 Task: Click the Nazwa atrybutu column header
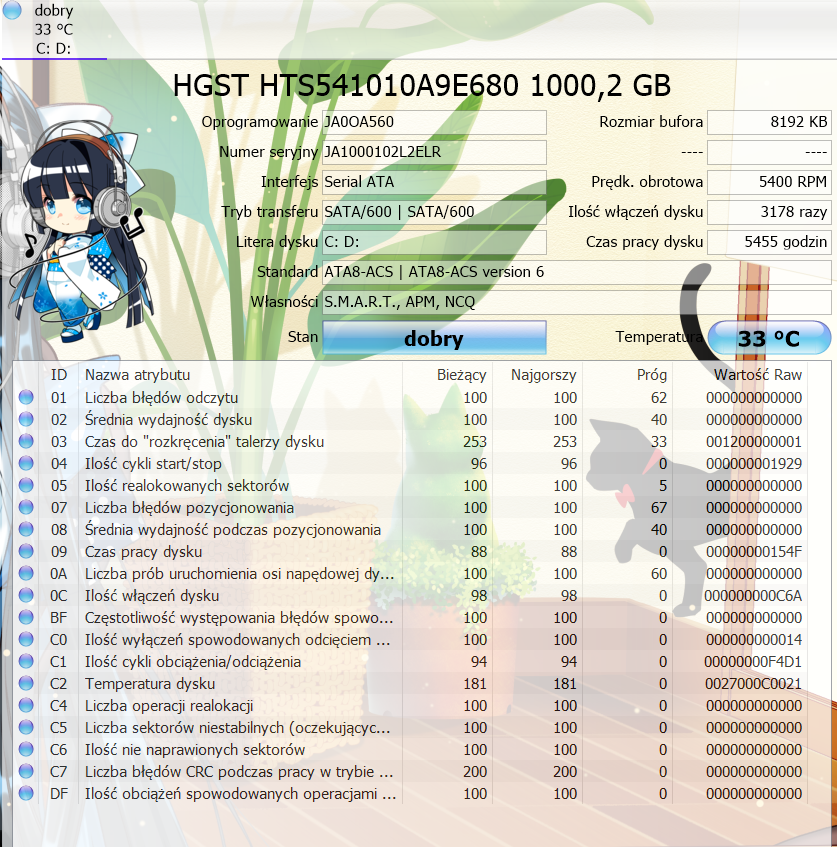click(x=240, y=375)
